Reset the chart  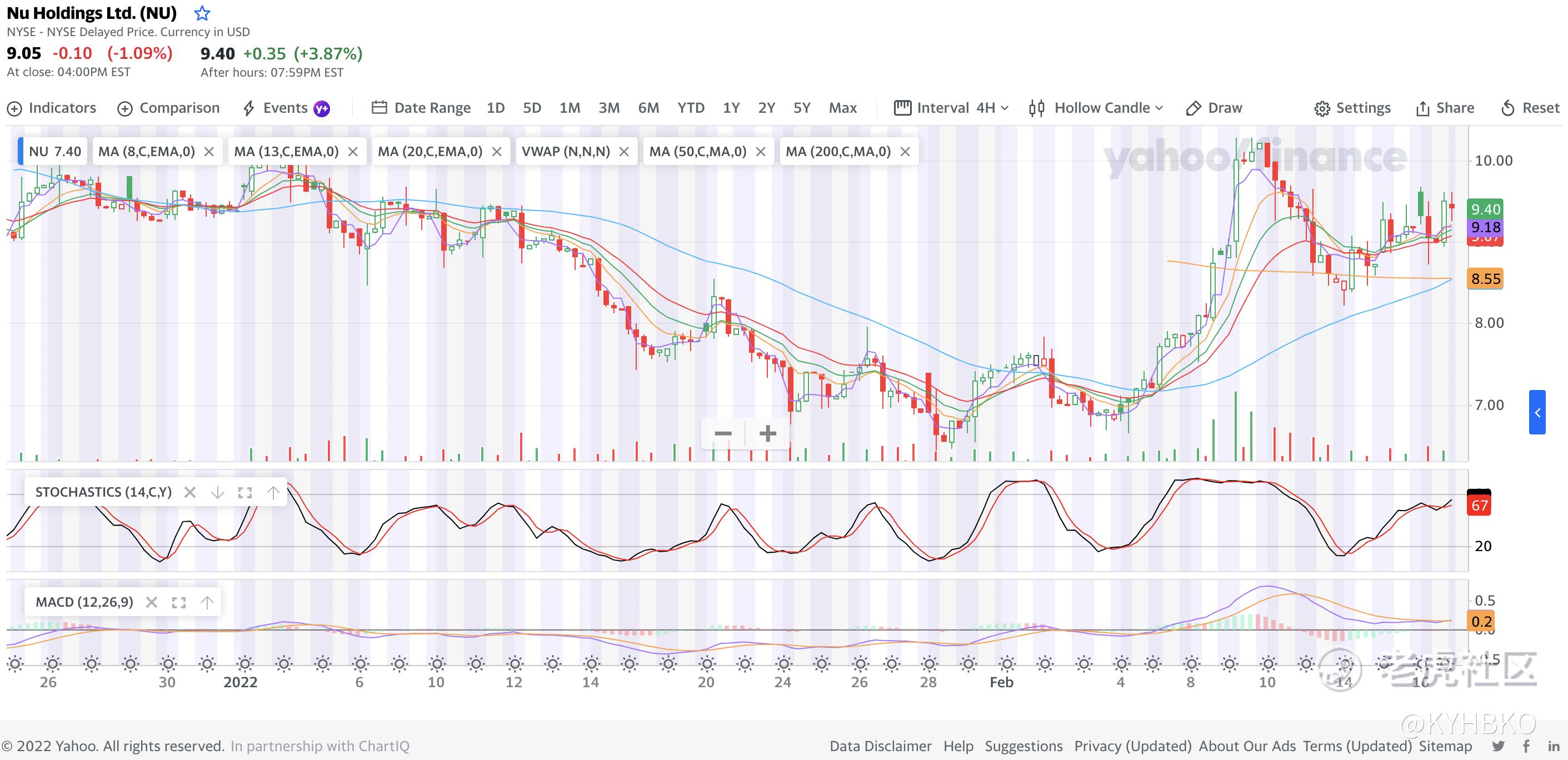(1530, 108)
